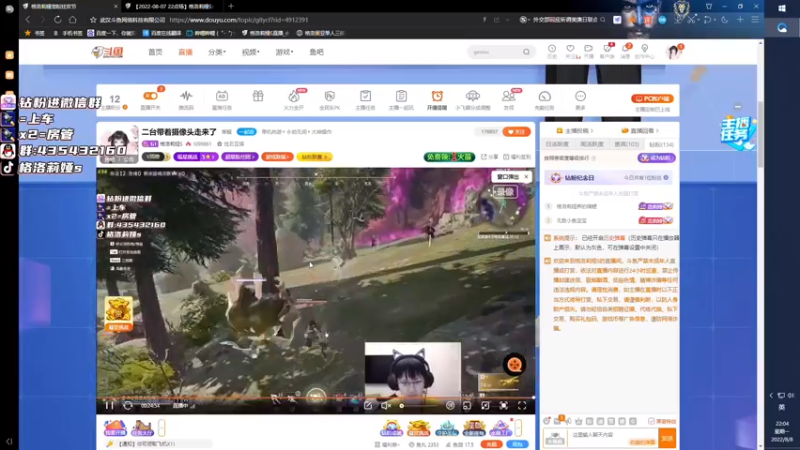
Task: Close the 窗口弹出 popup in video
Action: coord(526,177)
